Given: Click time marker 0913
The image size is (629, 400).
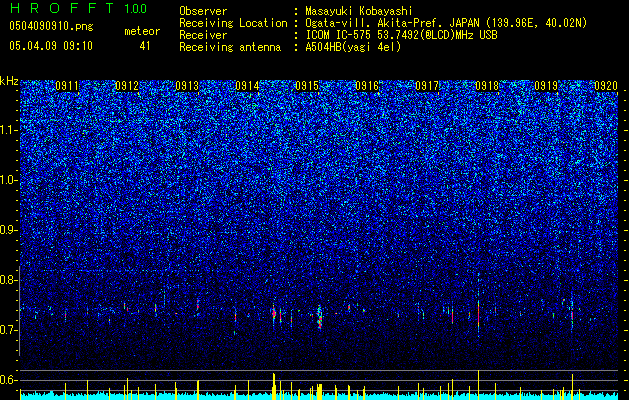Looking at the screenshot, I should tap(187, 86).
